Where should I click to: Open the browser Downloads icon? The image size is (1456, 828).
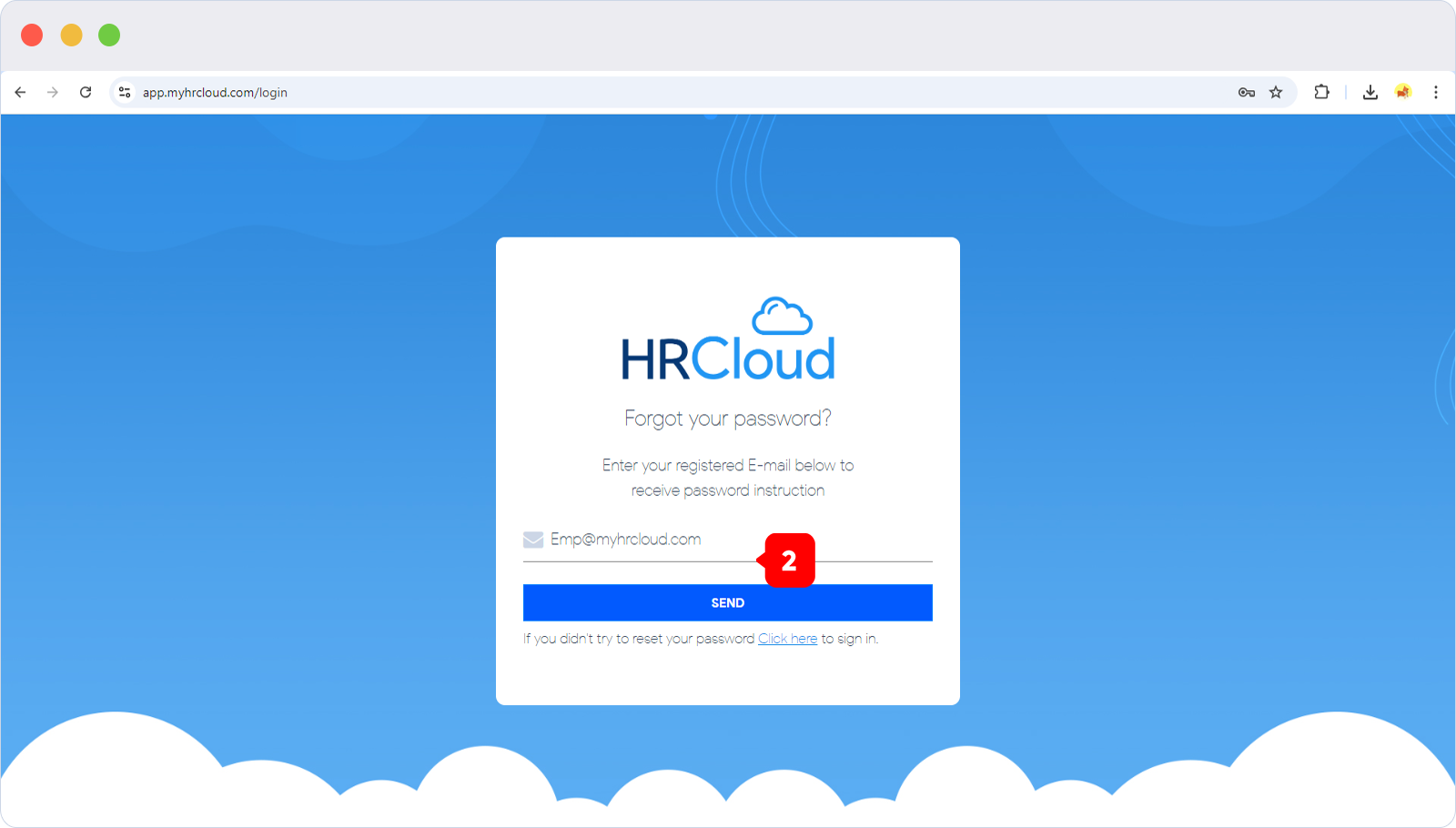pos(1370,92)
